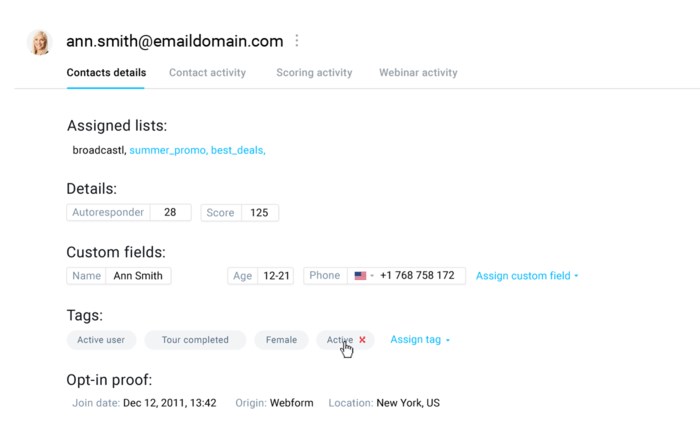Click the Score value 125
700x442 pixels.
[259, 213]
